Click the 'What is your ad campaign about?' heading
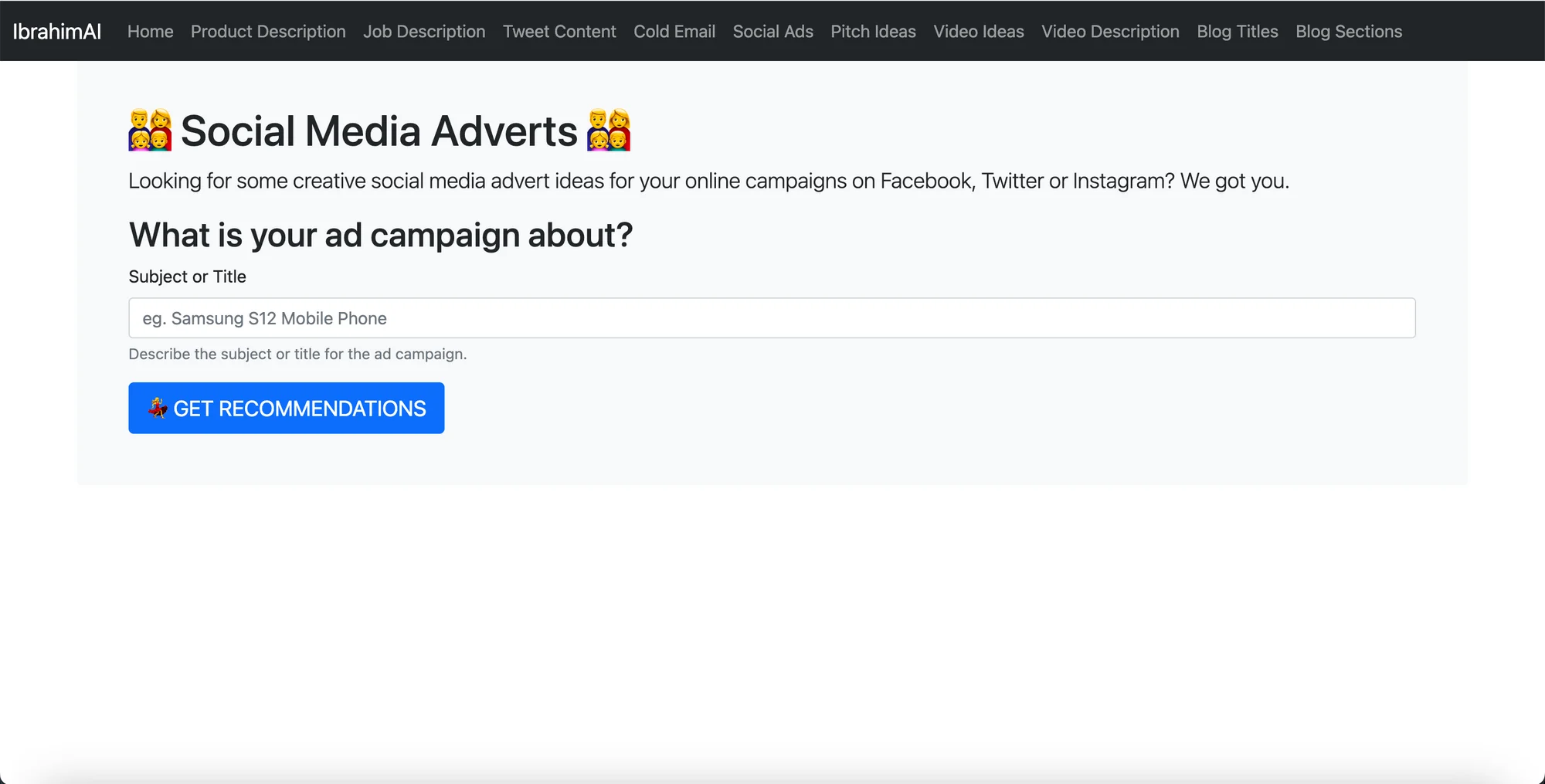1545x784 pixels. (380, 235)
